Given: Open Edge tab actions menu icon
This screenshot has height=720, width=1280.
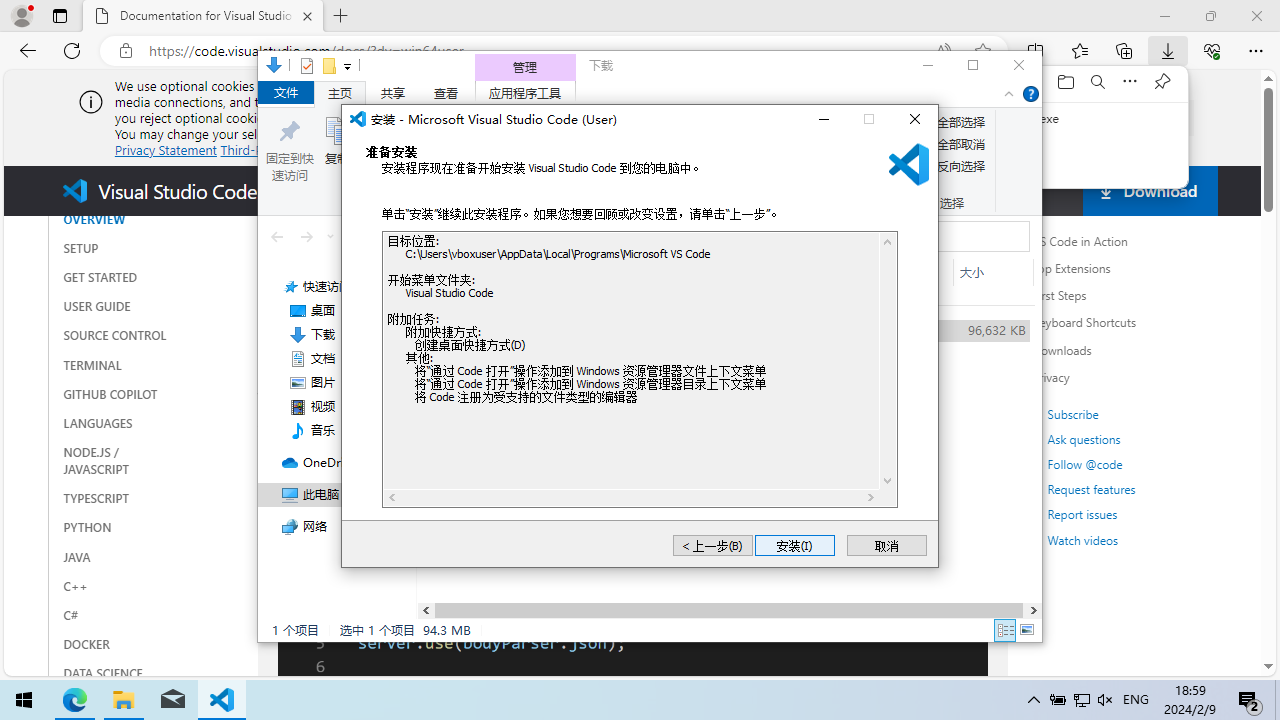Looking at the screenshot, I should click(x=60, y=16).
